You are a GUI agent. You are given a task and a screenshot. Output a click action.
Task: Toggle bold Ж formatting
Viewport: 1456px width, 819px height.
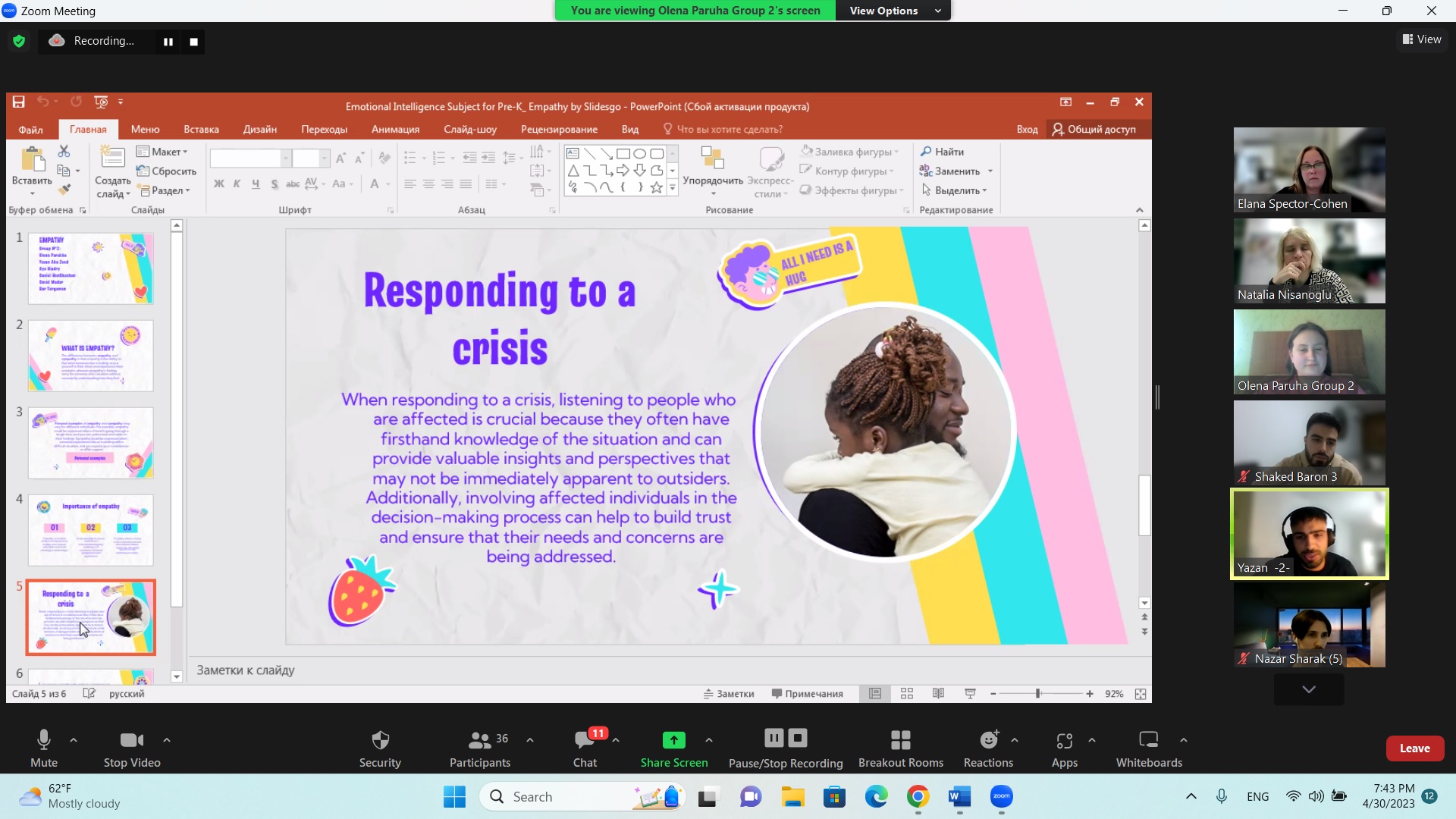coord(219,184)
